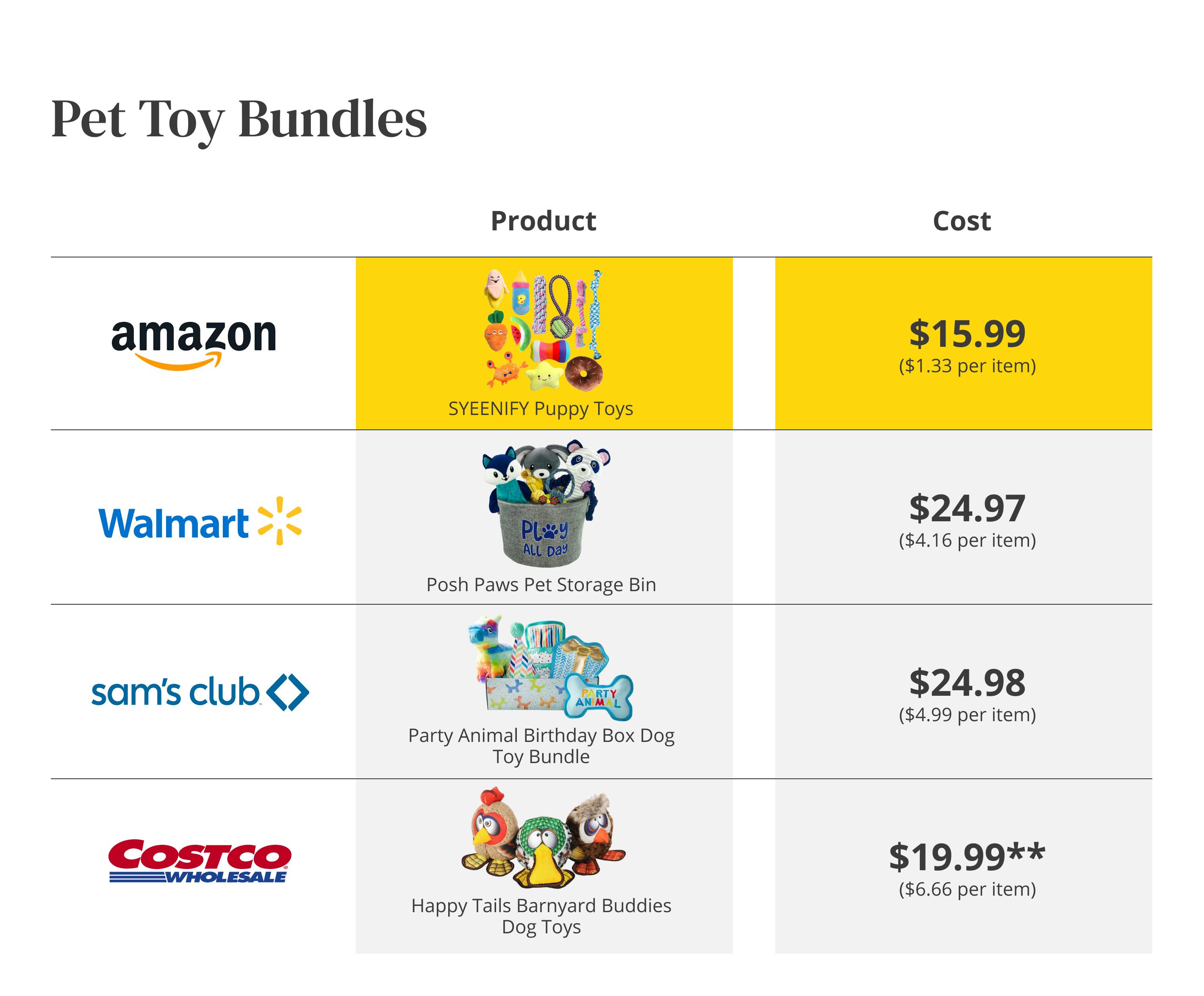
Task: Click Party Animal Birthday Box Dog Toy Bundle text
Action: [x=541, y=746]
